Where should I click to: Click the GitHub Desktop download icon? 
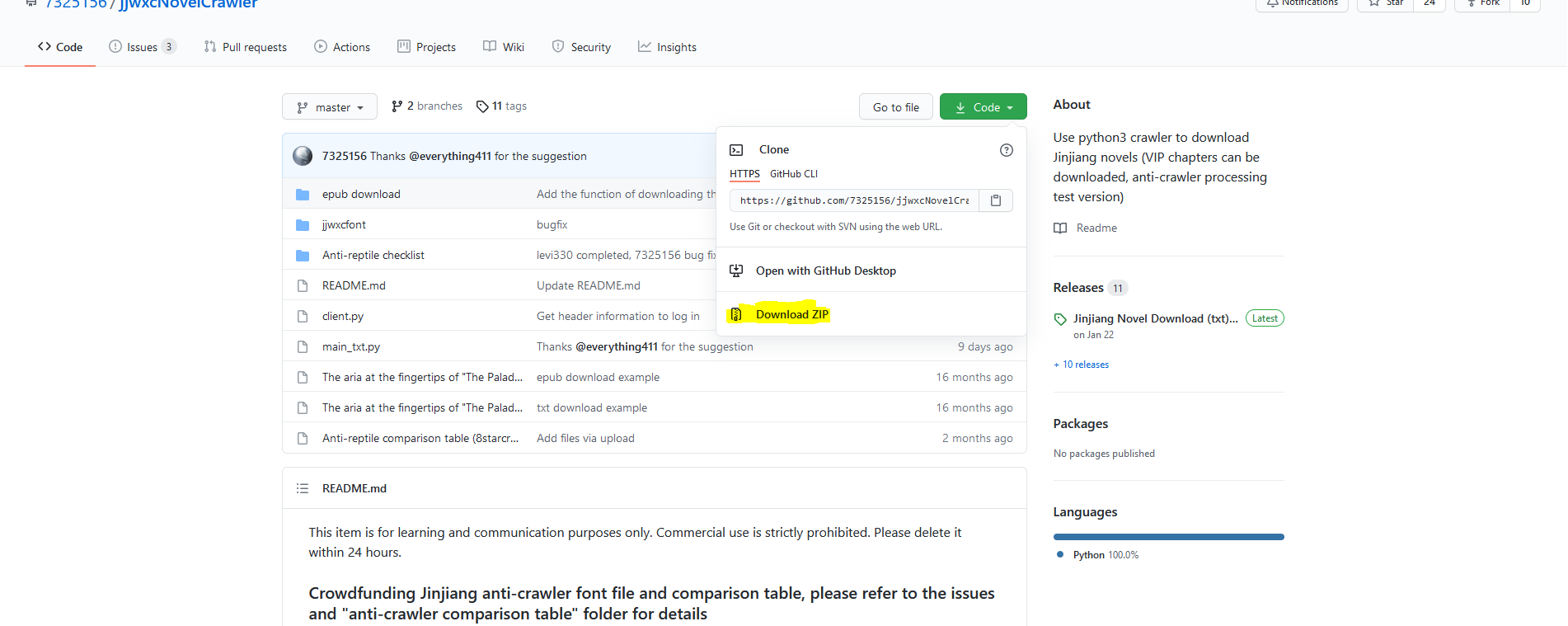coord(736,271)
